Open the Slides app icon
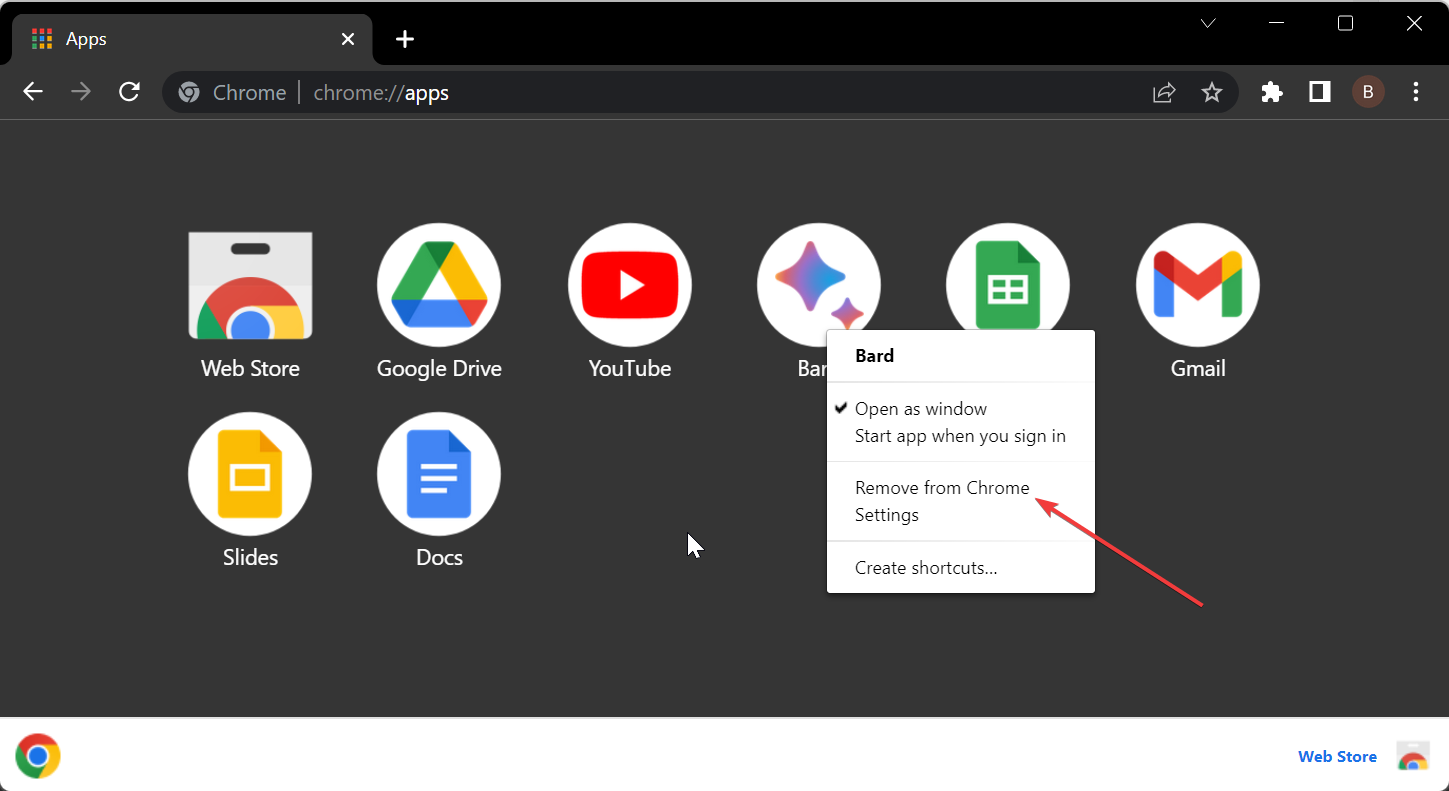The image size is (1449, 791). 250,474
